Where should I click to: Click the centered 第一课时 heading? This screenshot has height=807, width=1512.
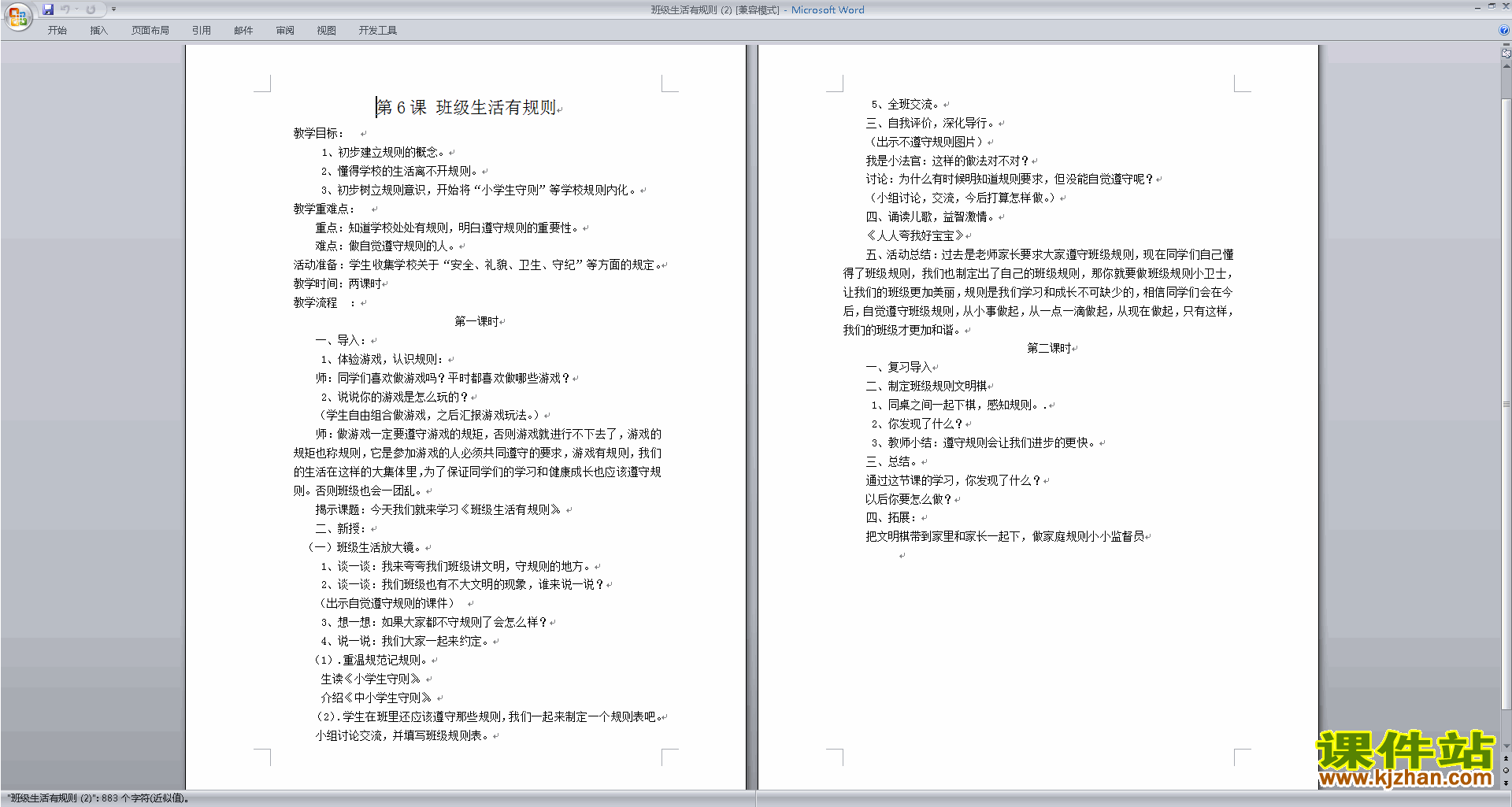(476, 321)
